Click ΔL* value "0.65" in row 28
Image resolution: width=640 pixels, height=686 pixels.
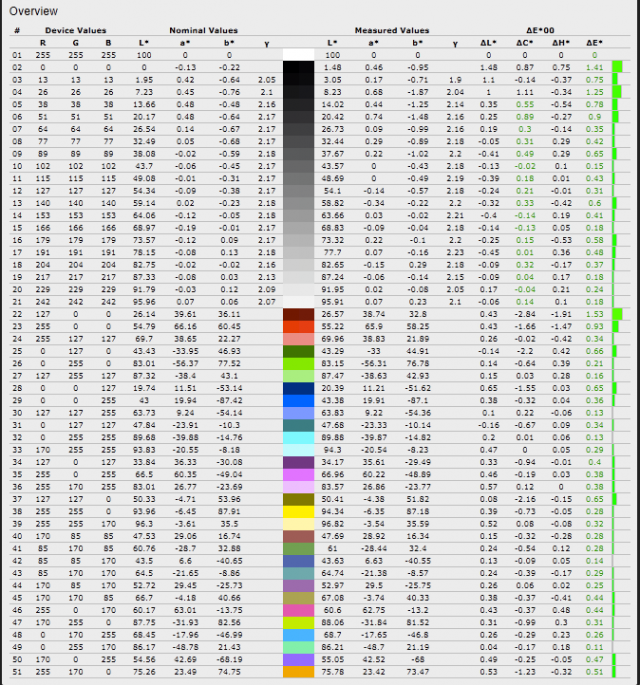(x=488, y=388)
